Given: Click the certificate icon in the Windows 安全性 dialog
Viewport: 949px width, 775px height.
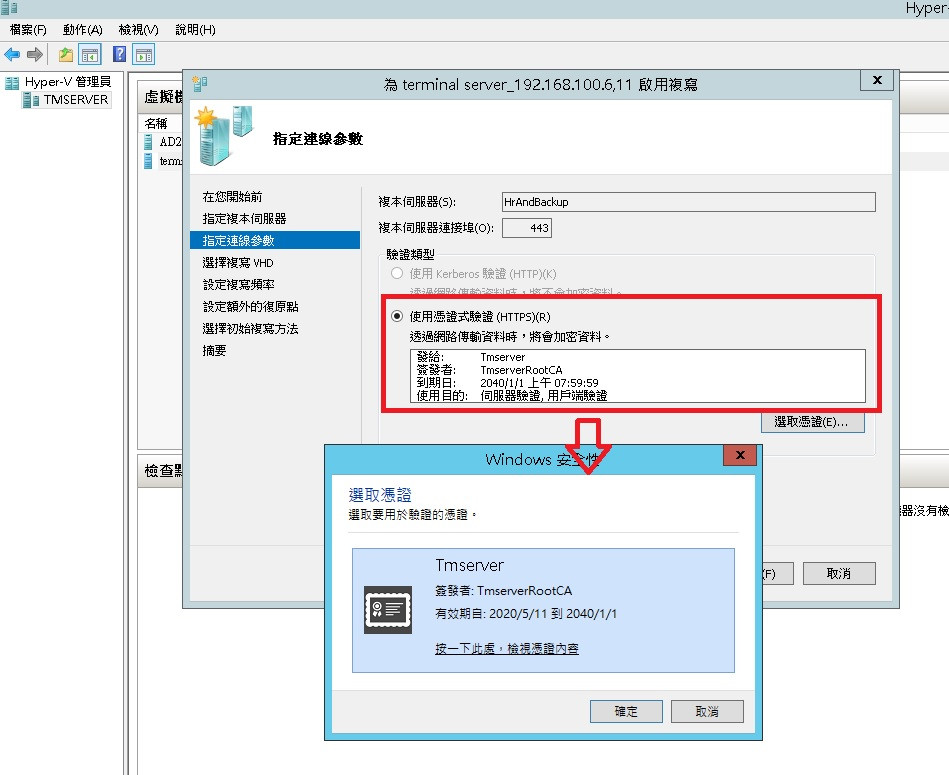Looking at the screenshot, I should pos(388,609).
